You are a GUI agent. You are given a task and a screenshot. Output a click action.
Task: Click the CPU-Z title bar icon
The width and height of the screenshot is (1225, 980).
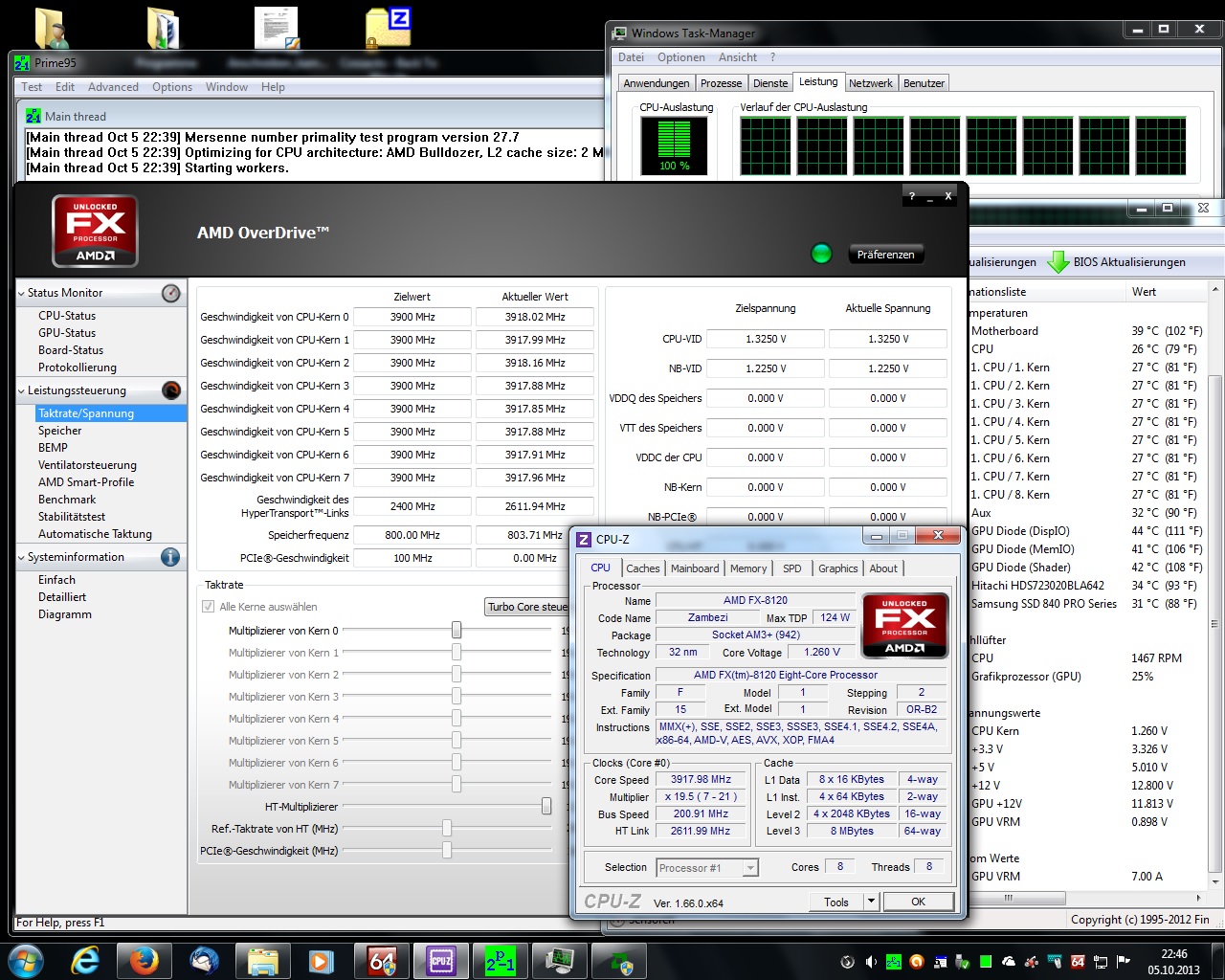point(584,539)
